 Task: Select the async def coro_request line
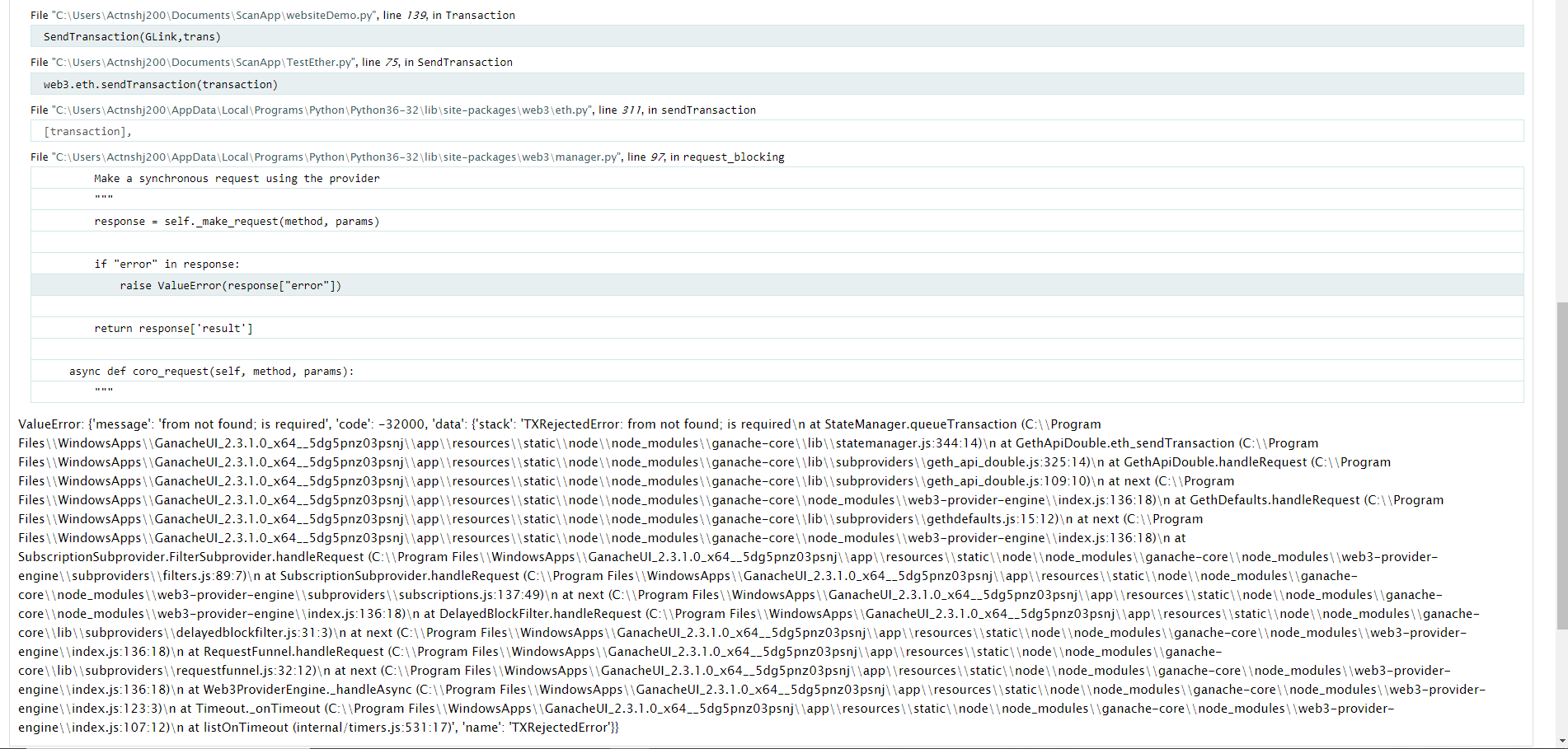(x=777, y=371)
